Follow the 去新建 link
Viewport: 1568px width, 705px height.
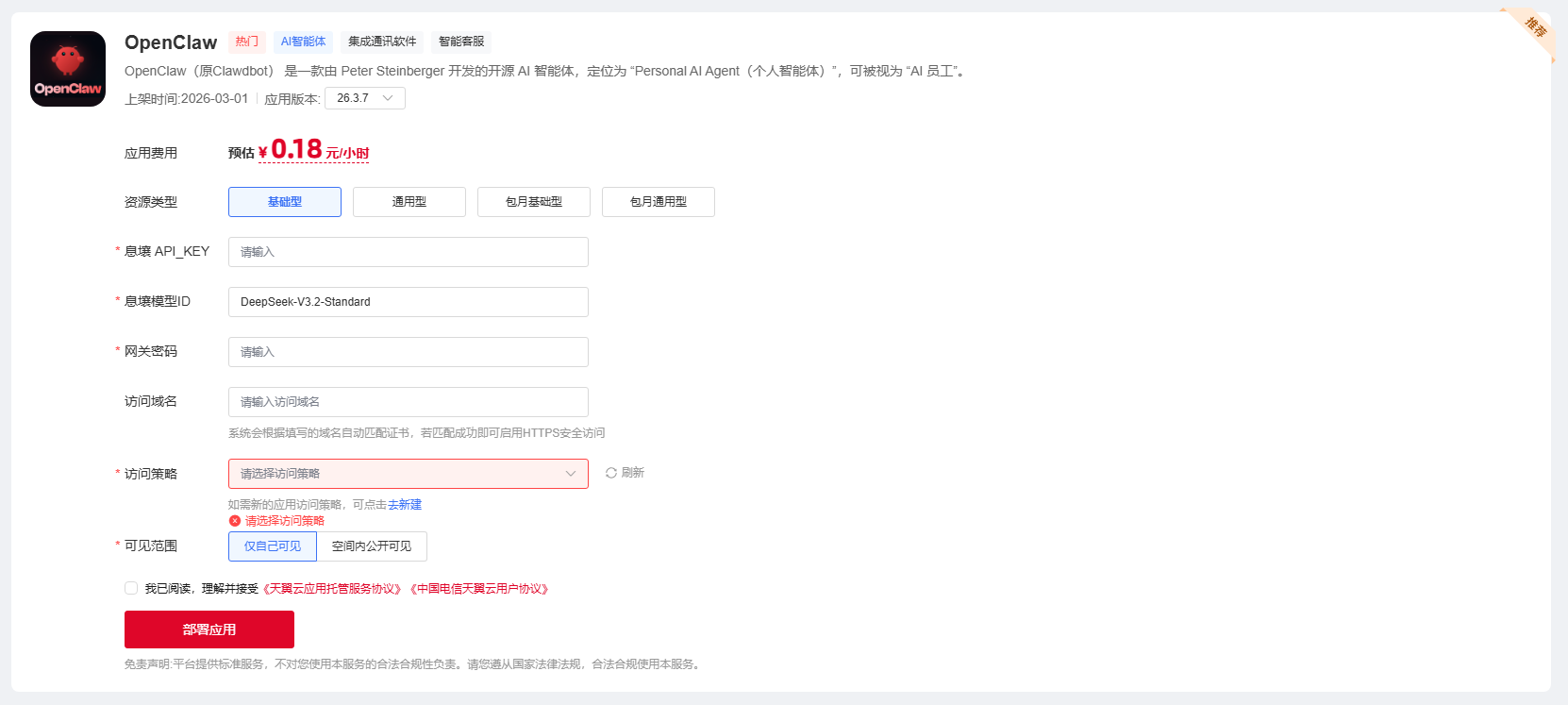tap(405, 505)
